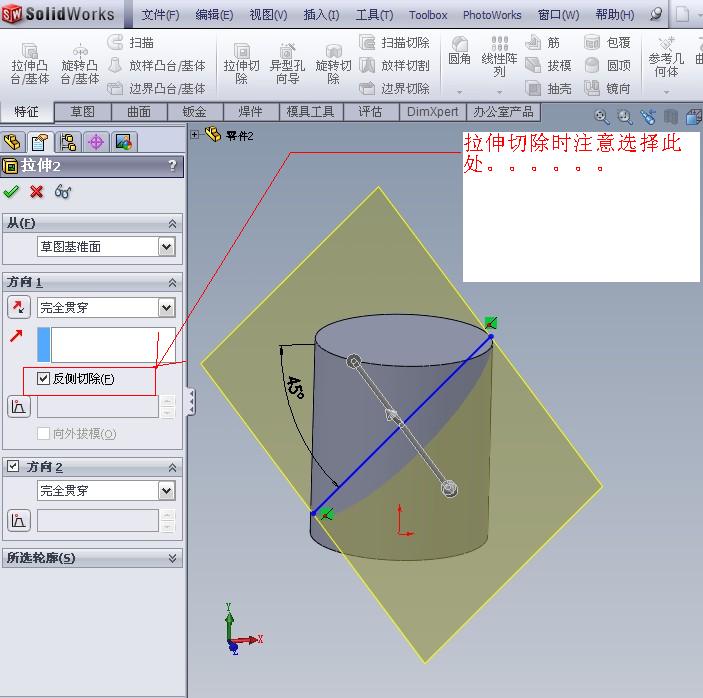Click Zoom to Fit magnifier icon
Viewport: 703px width, 698px height.
(x=601, y=117)
